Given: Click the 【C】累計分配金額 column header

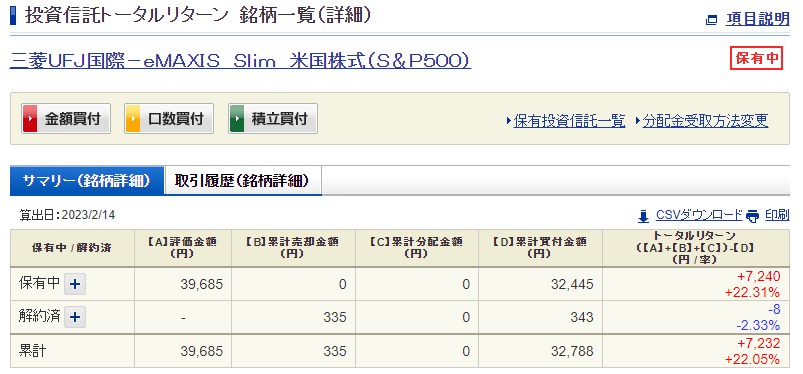Looking at the screenshot, I should click(x=417, y=248).
